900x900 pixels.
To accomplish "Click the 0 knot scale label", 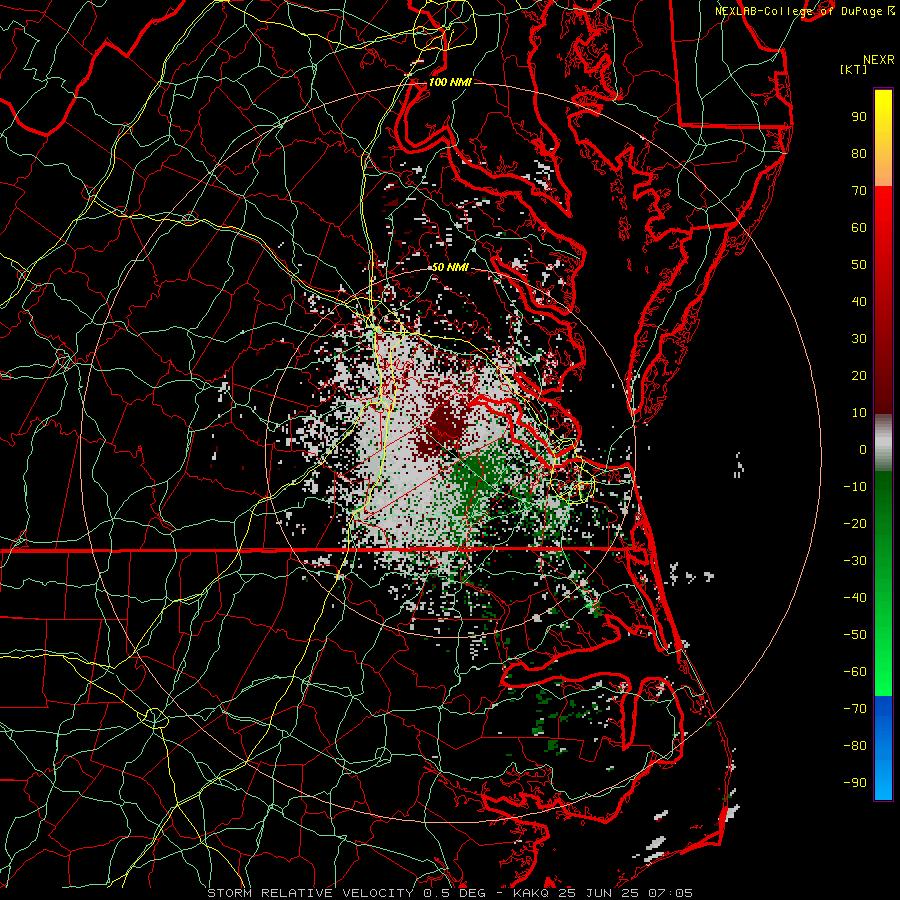I will [863, 449].
